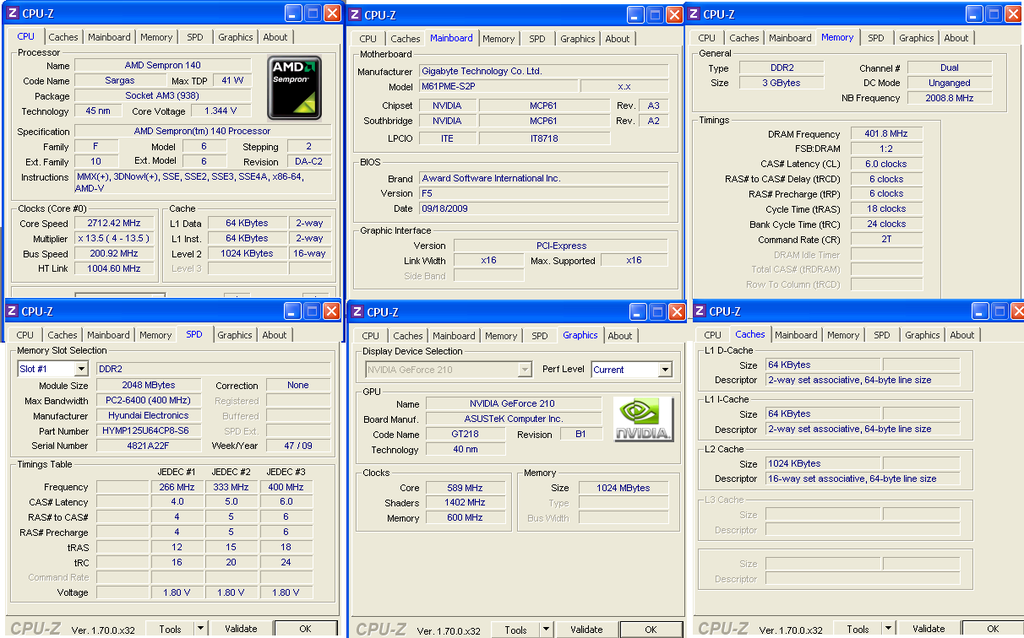The height and width of the screenshot is (638, 1024).
Task: Click the Part Number HYMP125U64CP8-S6 field
Action: pos(148,431)
